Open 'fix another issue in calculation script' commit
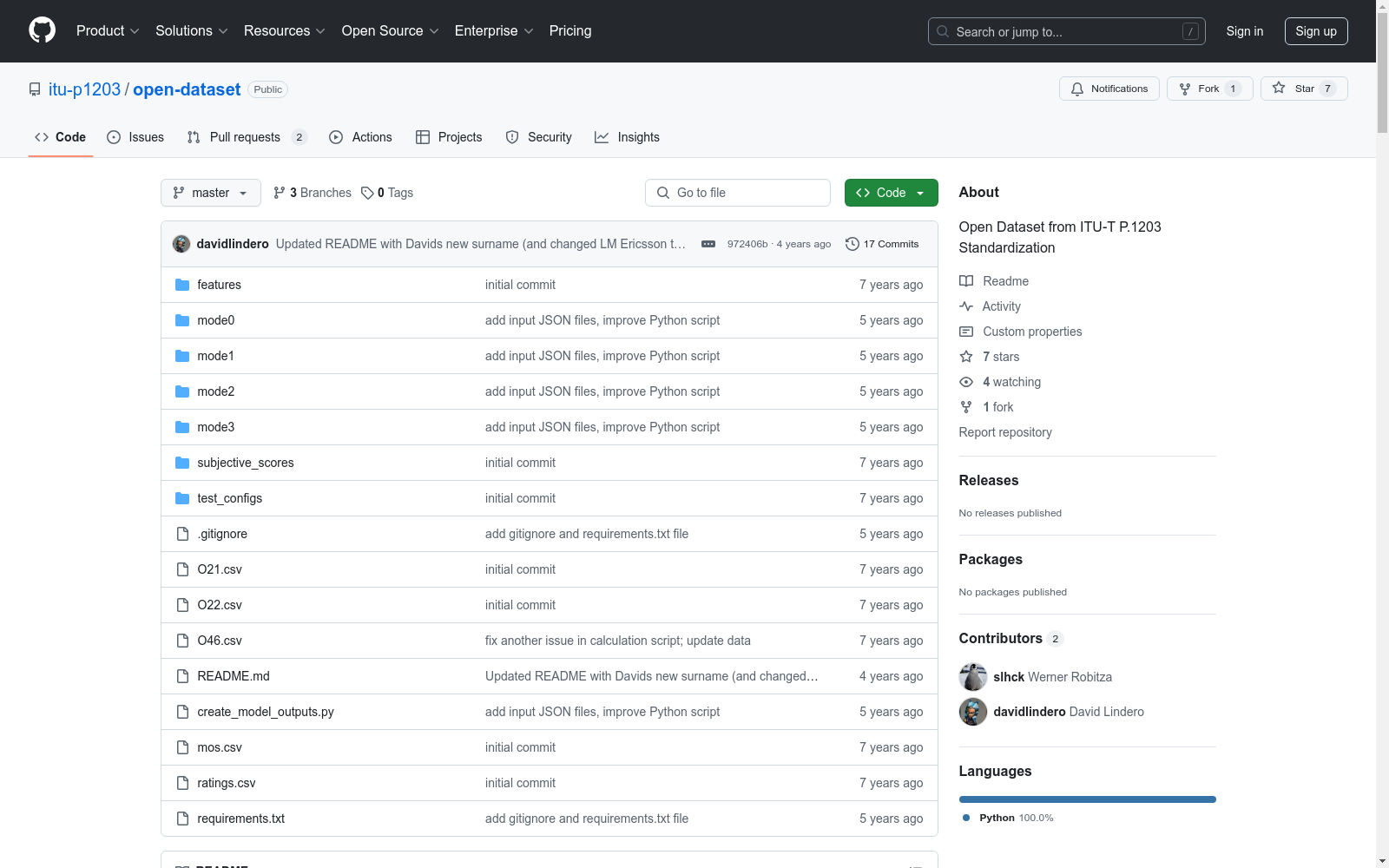1389x868 pixels. click(x=618, y=641)
